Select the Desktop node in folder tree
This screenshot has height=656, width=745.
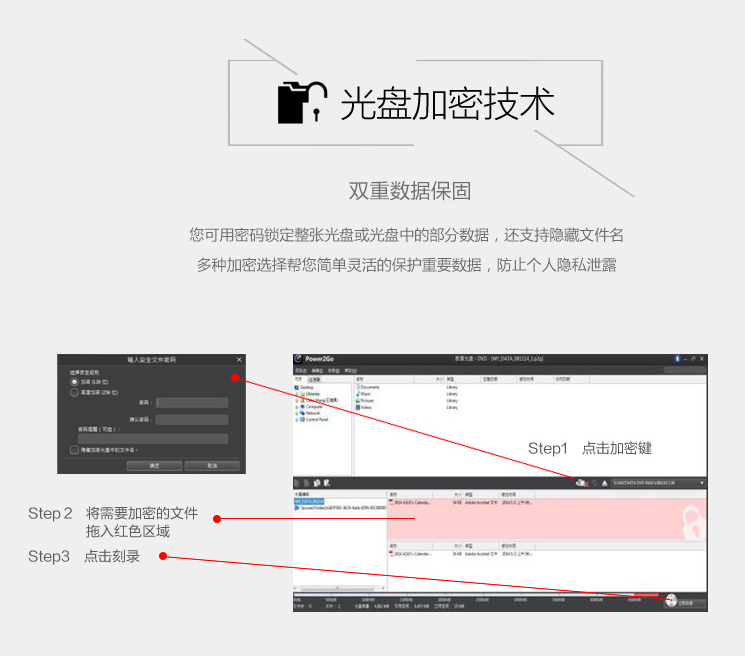point(307,387)
